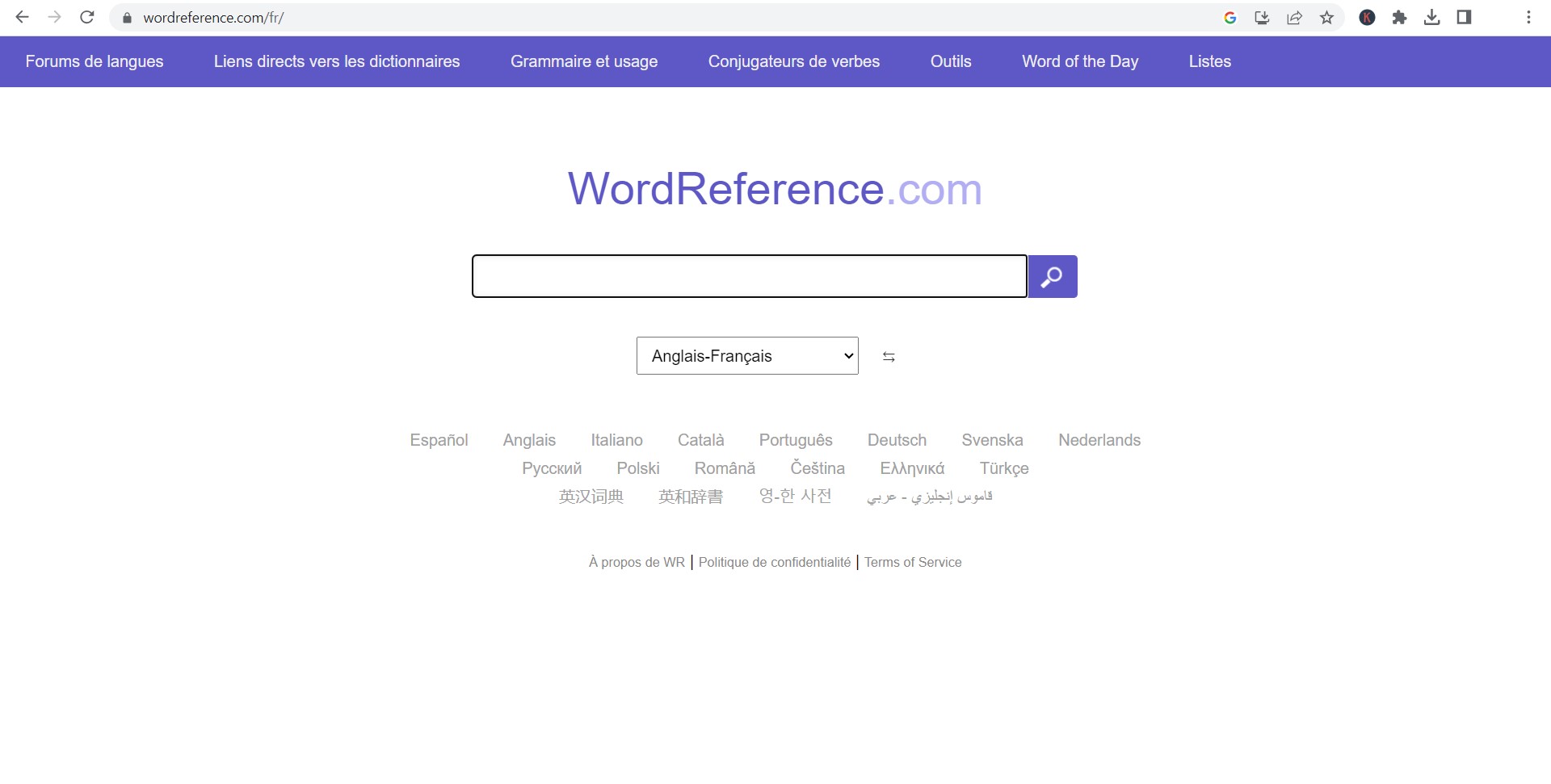This screenshot has width=1551, height=784.
Task: Open the Anglais-Français dictionary dropdown
Action: 746,356
